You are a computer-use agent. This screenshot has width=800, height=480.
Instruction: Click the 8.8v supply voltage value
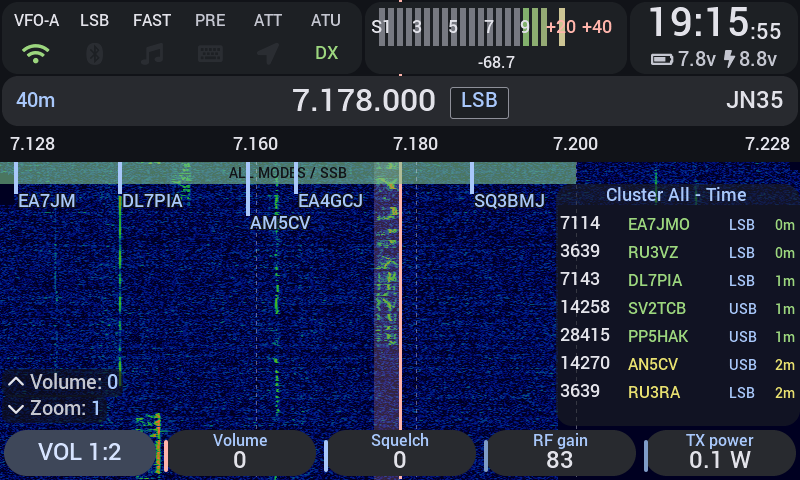(x=758, y=59)
